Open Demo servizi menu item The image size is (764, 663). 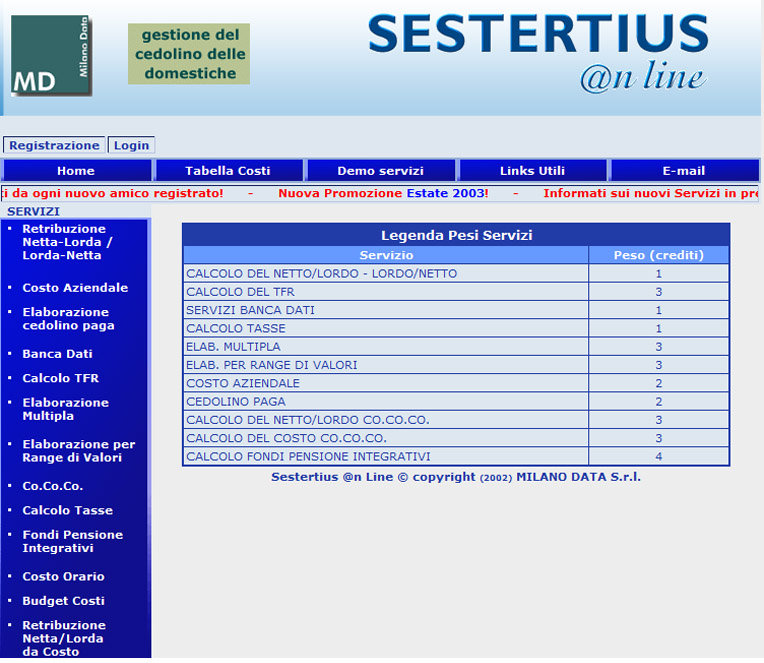click(381, 171)
